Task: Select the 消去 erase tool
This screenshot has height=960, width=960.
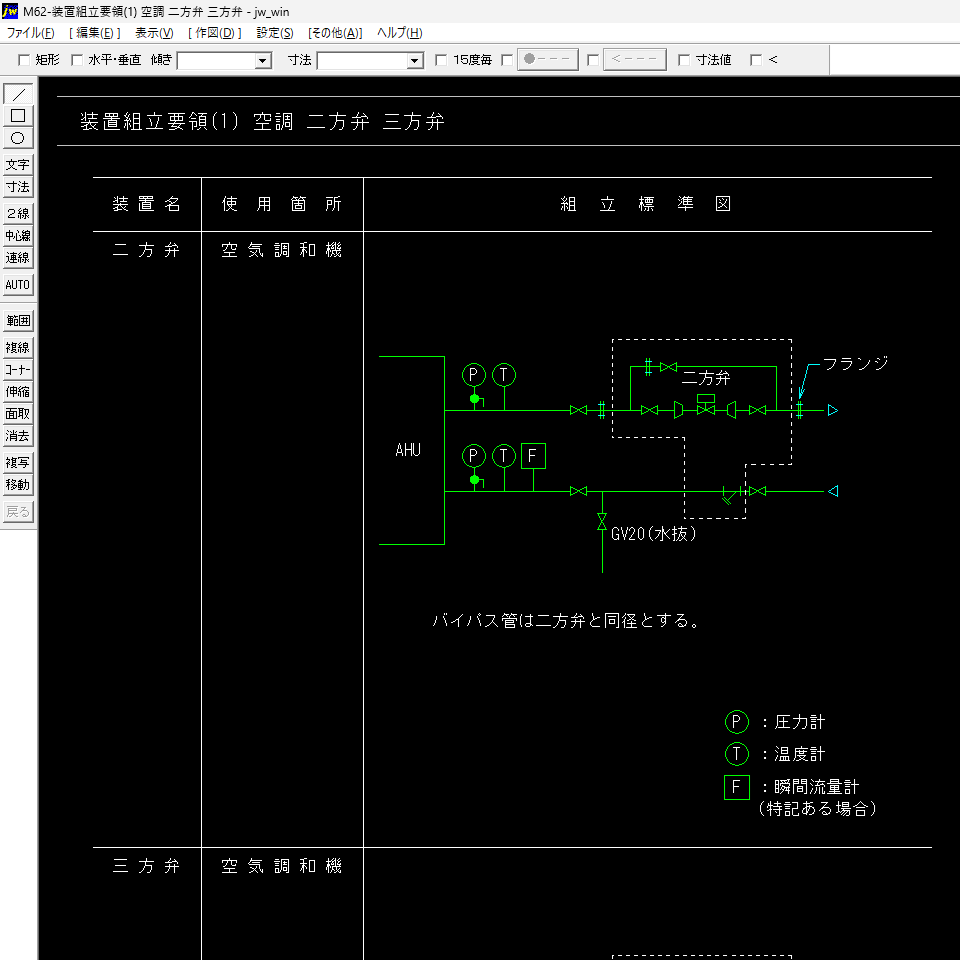Action: coord(18,436)
